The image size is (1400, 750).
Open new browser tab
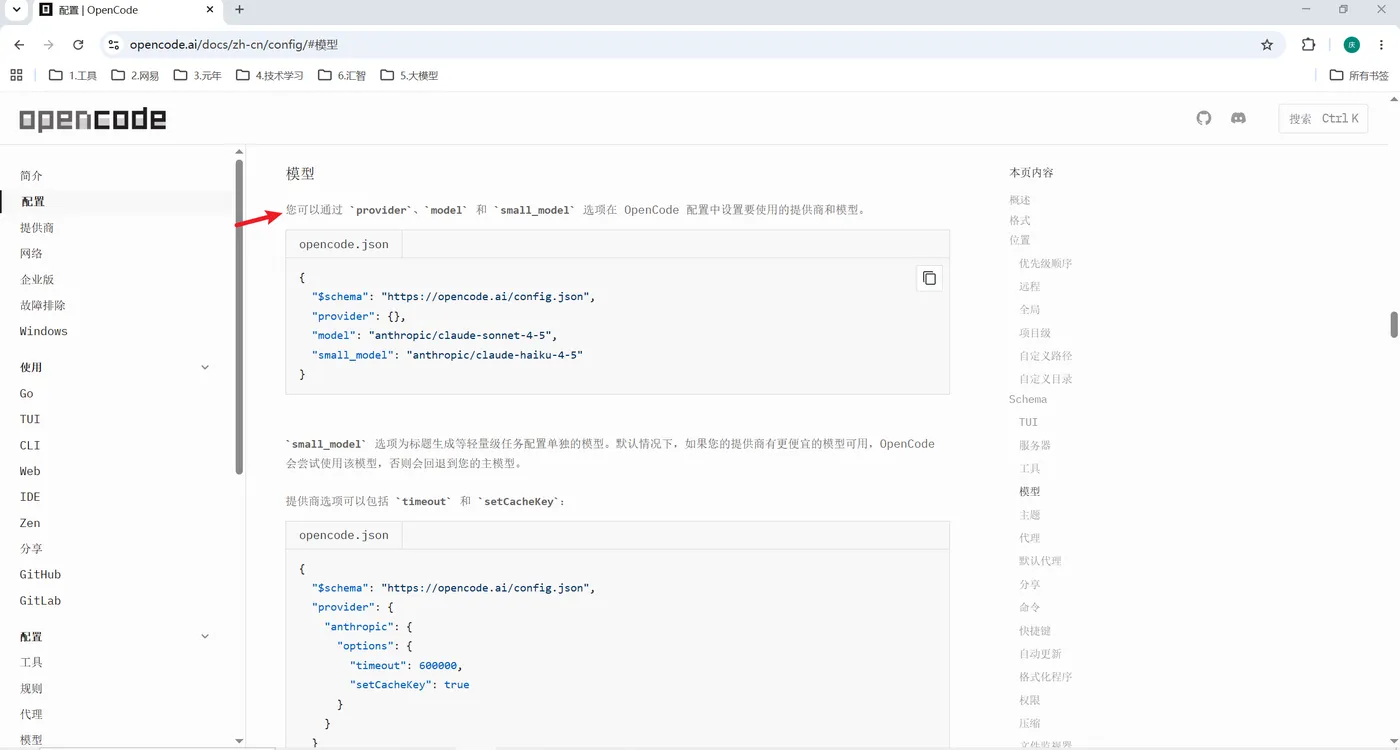click(239, 10)
